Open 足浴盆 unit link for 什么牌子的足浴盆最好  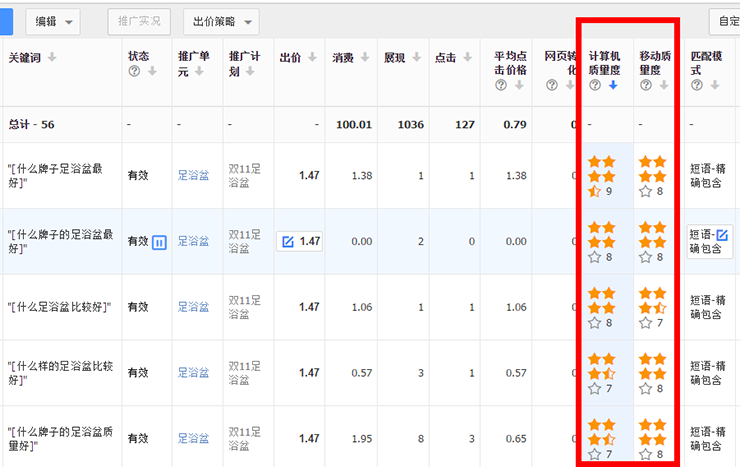[x=193, y=242]
